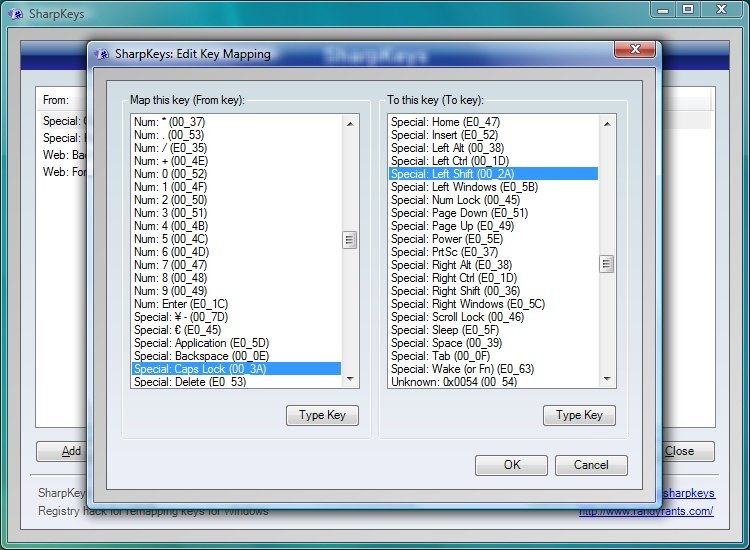Close the Edit Key Mapping dialog
This screenshot has width=750, height=550.
633,50
